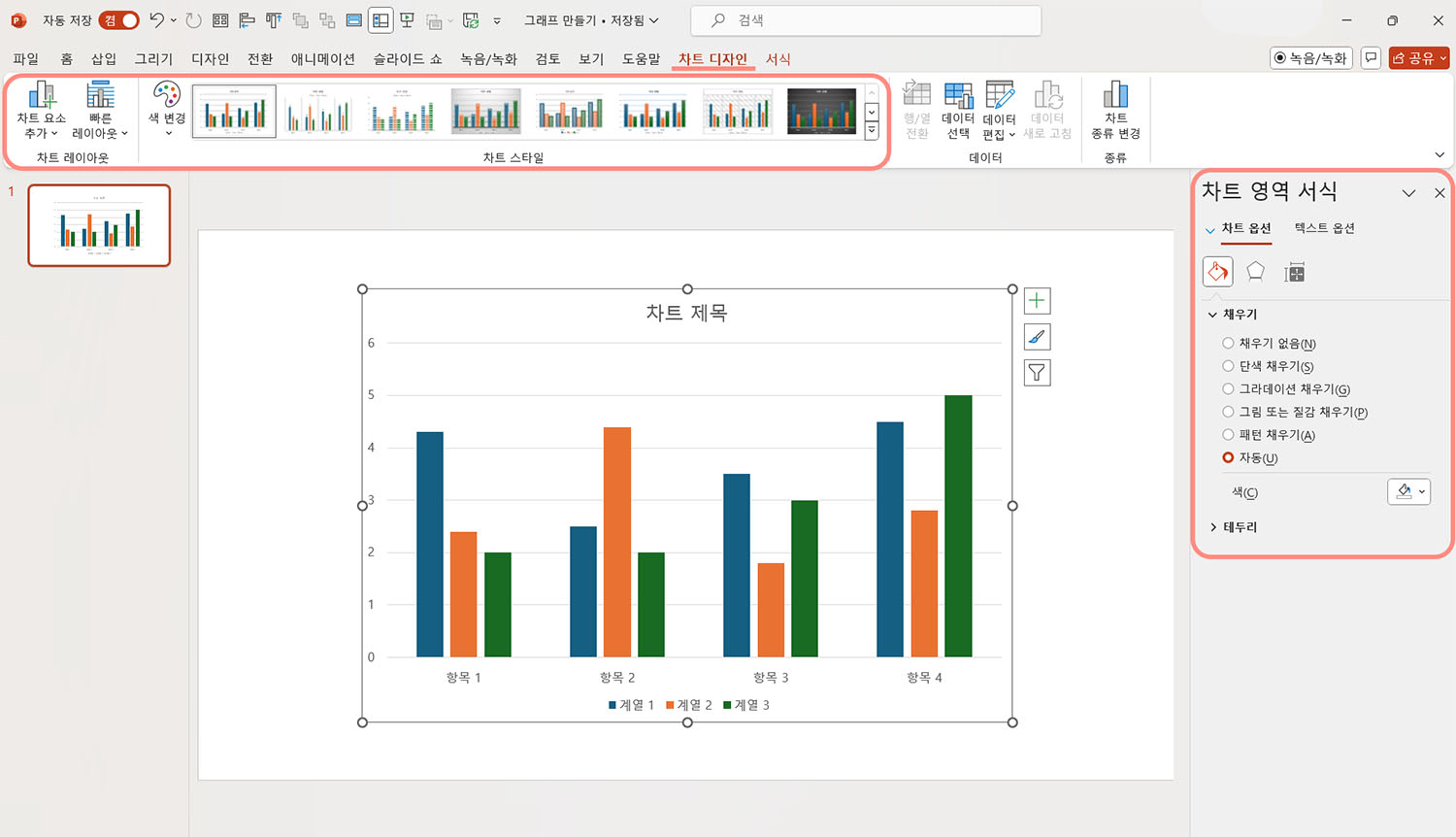Select 자동 fill radio option
The image size is (1456, 837).
1228,457
